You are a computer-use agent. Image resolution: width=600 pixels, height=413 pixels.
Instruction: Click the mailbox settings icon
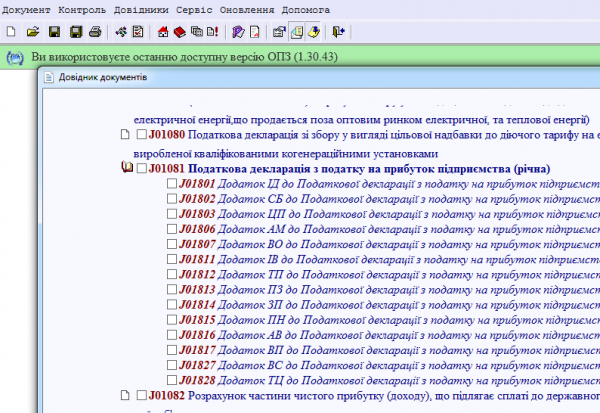(279, 31)
